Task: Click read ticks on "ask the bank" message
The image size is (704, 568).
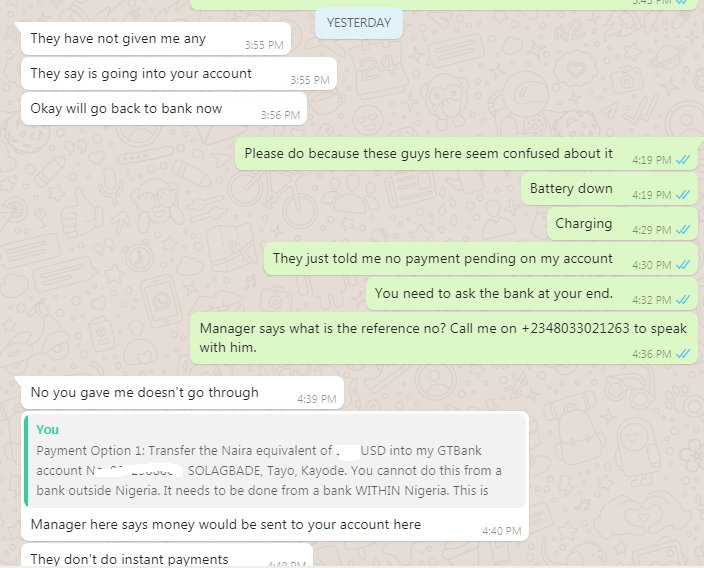Action: coord(683,300)
